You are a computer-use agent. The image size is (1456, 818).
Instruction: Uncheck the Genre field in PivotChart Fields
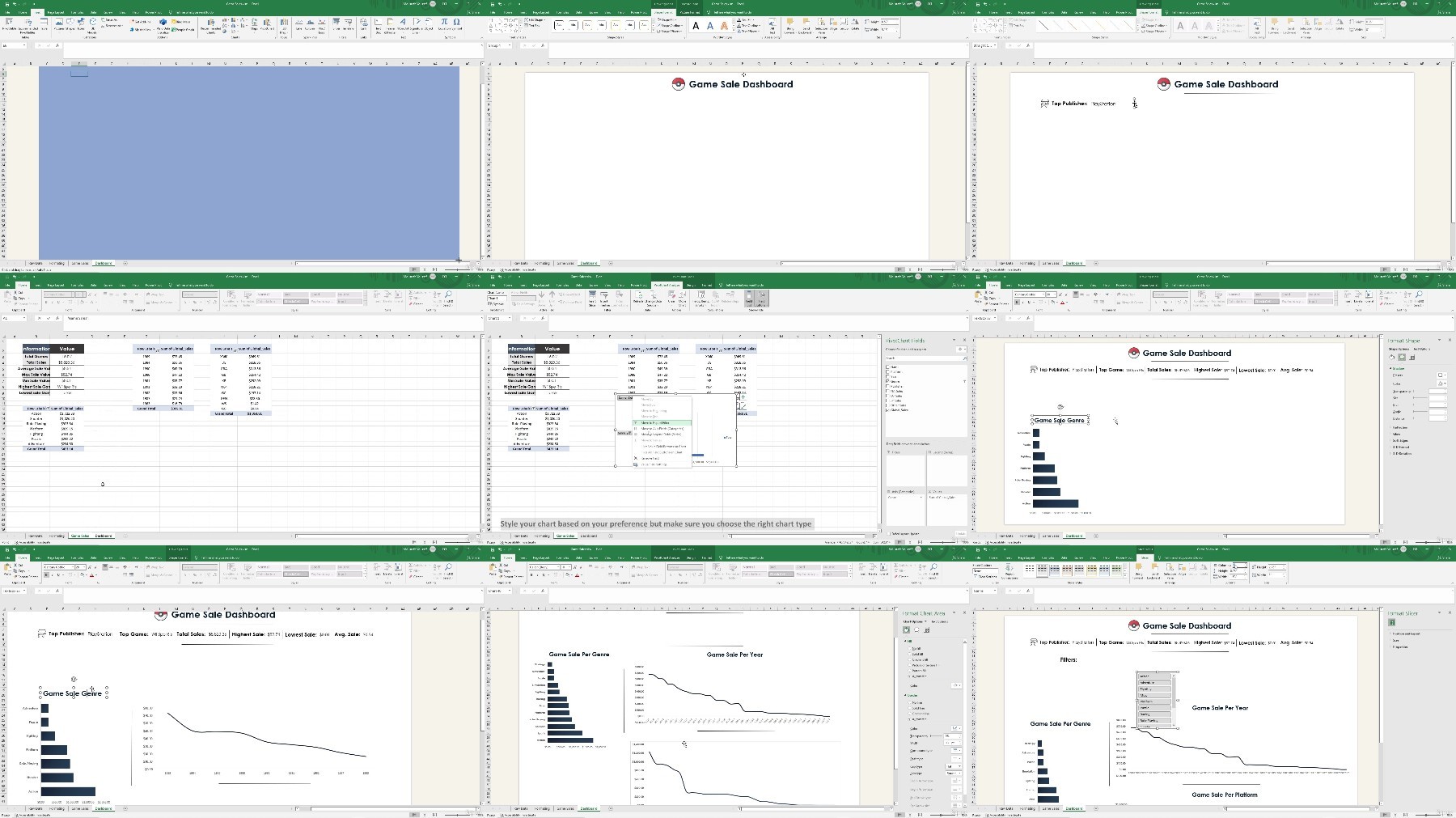coord(887,382)
